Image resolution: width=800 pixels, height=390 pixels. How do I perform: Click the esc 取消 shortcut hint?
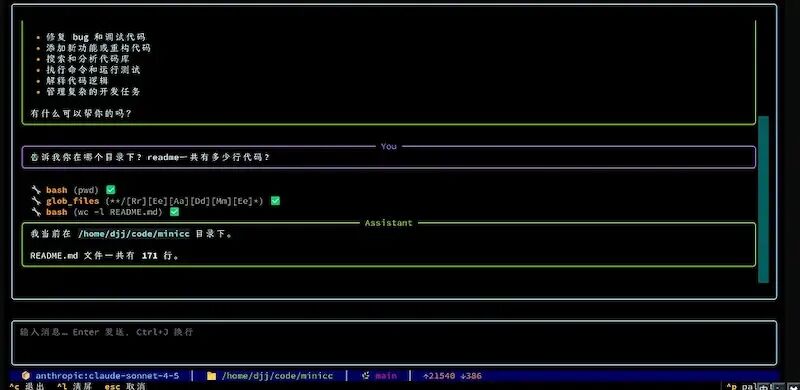[x=125, y=386]
